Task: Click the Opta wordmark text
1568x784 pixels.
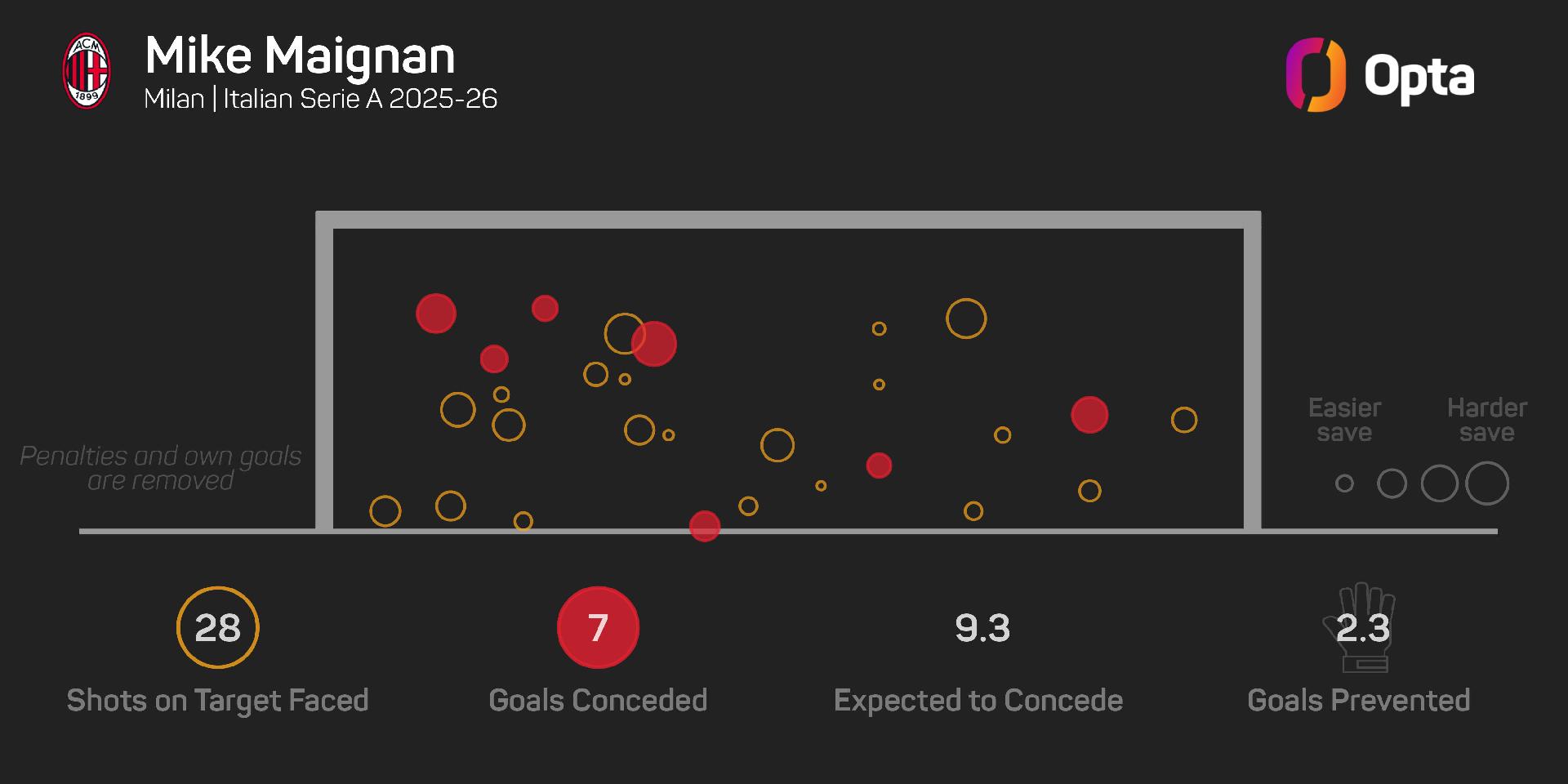Action: tap(1419, 78)
